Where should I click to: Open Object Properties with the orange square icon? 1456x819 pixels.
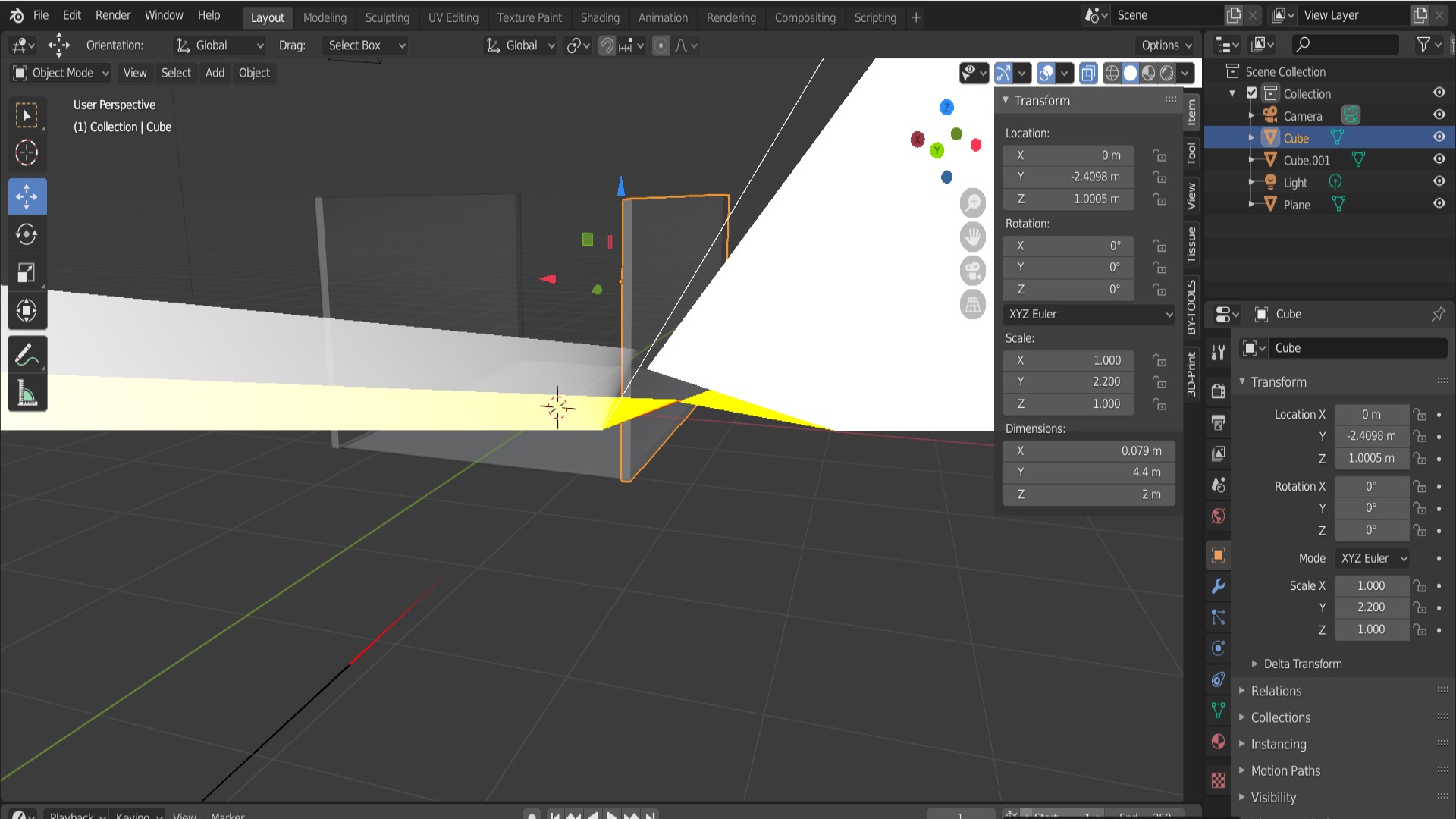pyautogui.click(x=1217, y=555)
